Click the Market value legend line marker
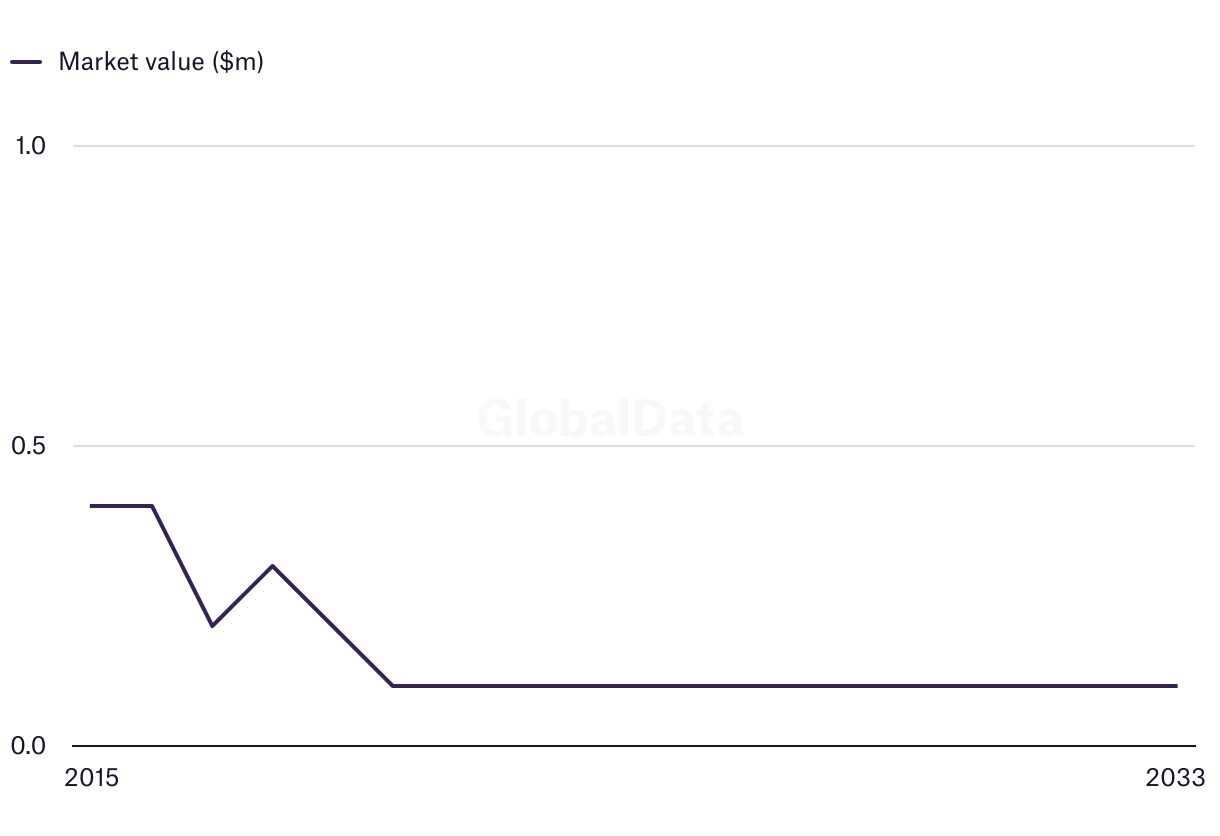Screen dimensions: 1220x836 [x=26, y=62]
